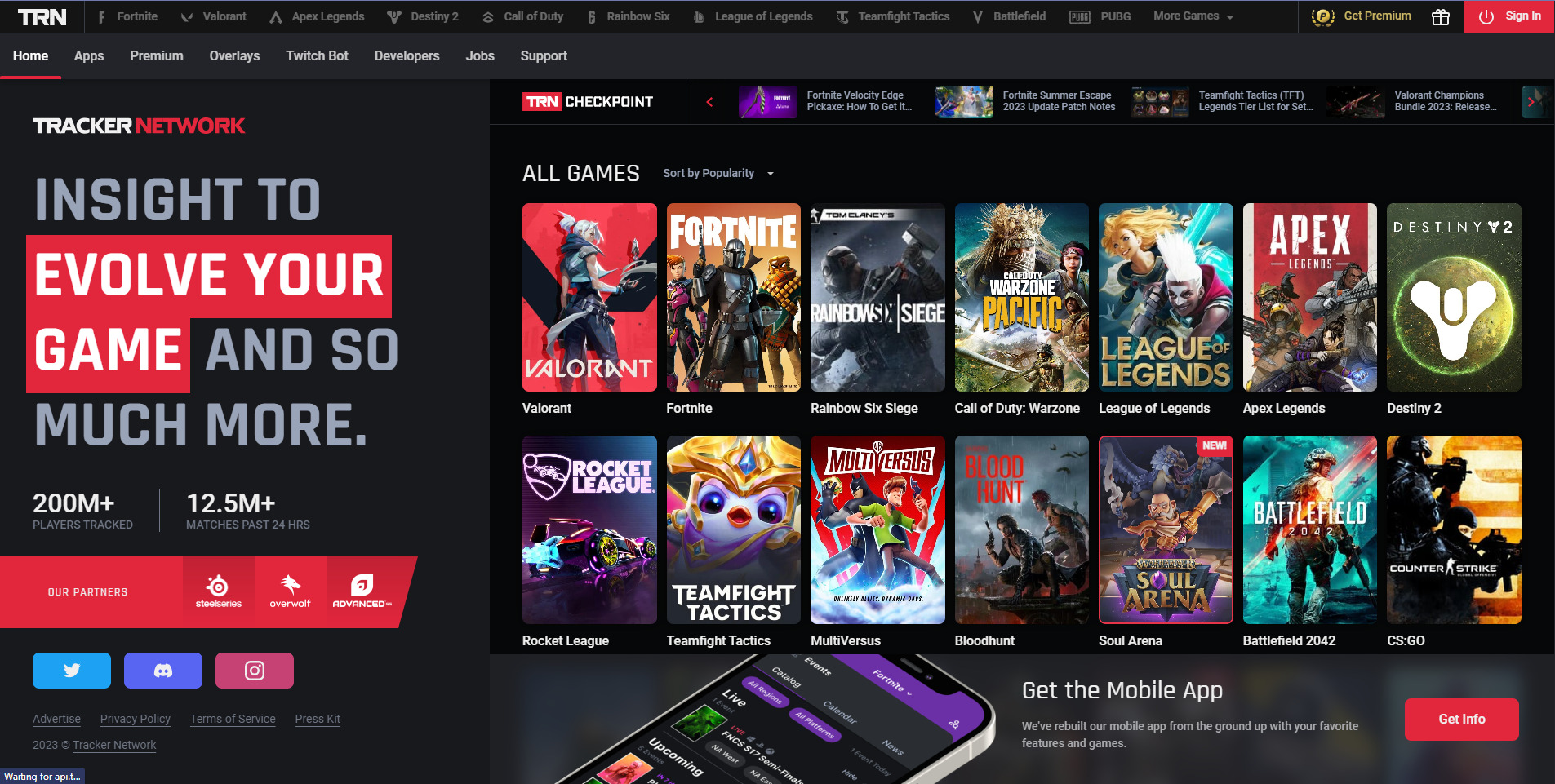The image size is (1555, 784).
Task: Open Call of Duty in top bar
Action: pos(523,16)
